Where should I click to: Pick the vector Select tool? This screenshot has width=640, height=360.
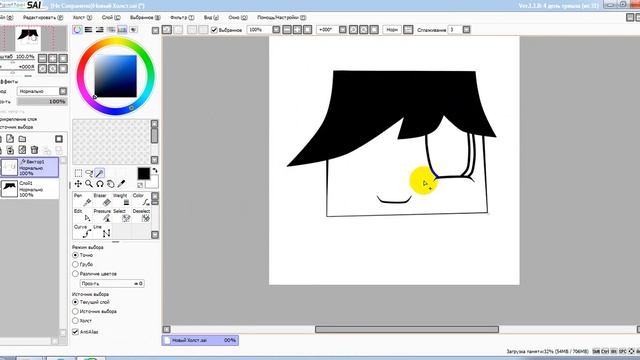122,215
